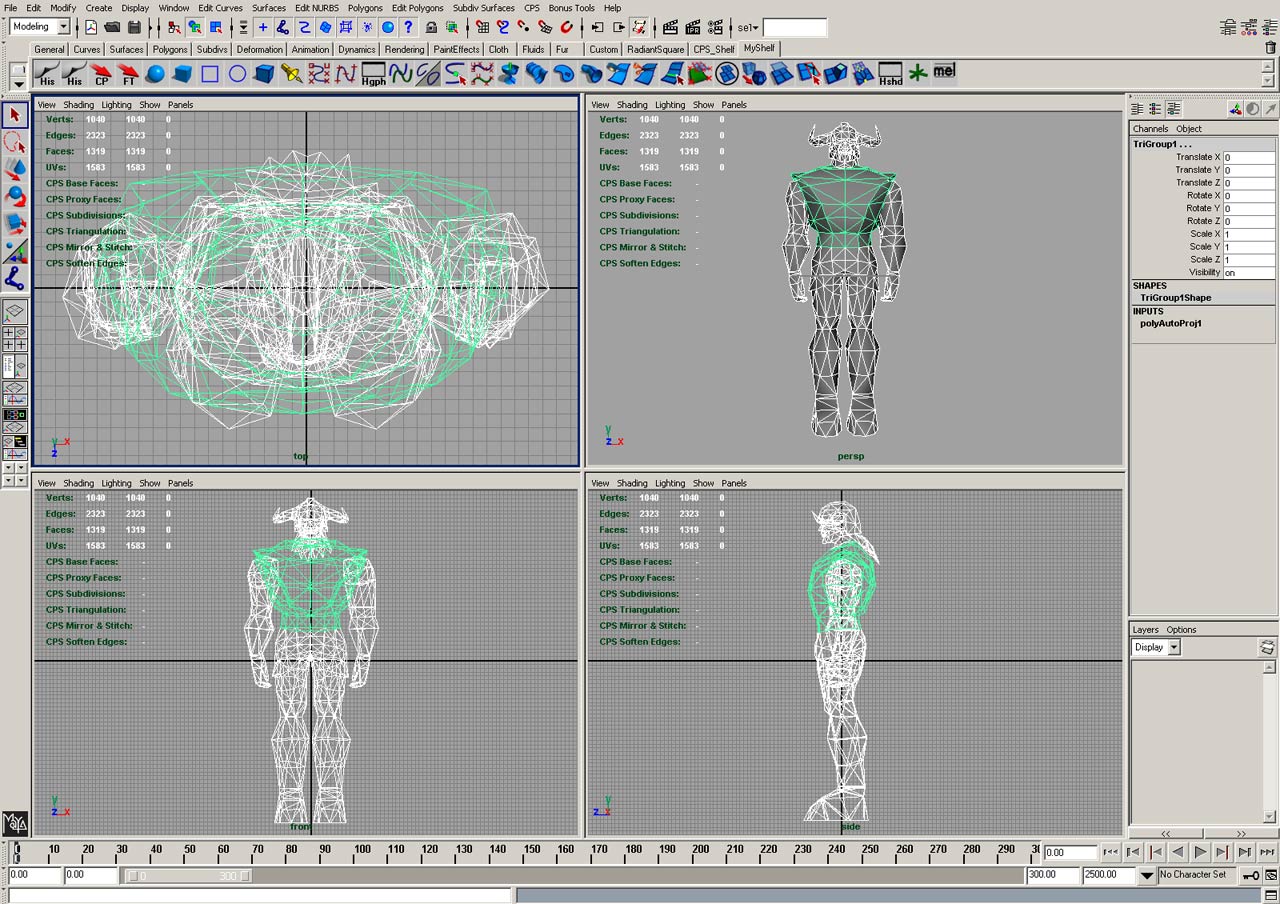Click the save scene floppy disk icon

point(134,27)
